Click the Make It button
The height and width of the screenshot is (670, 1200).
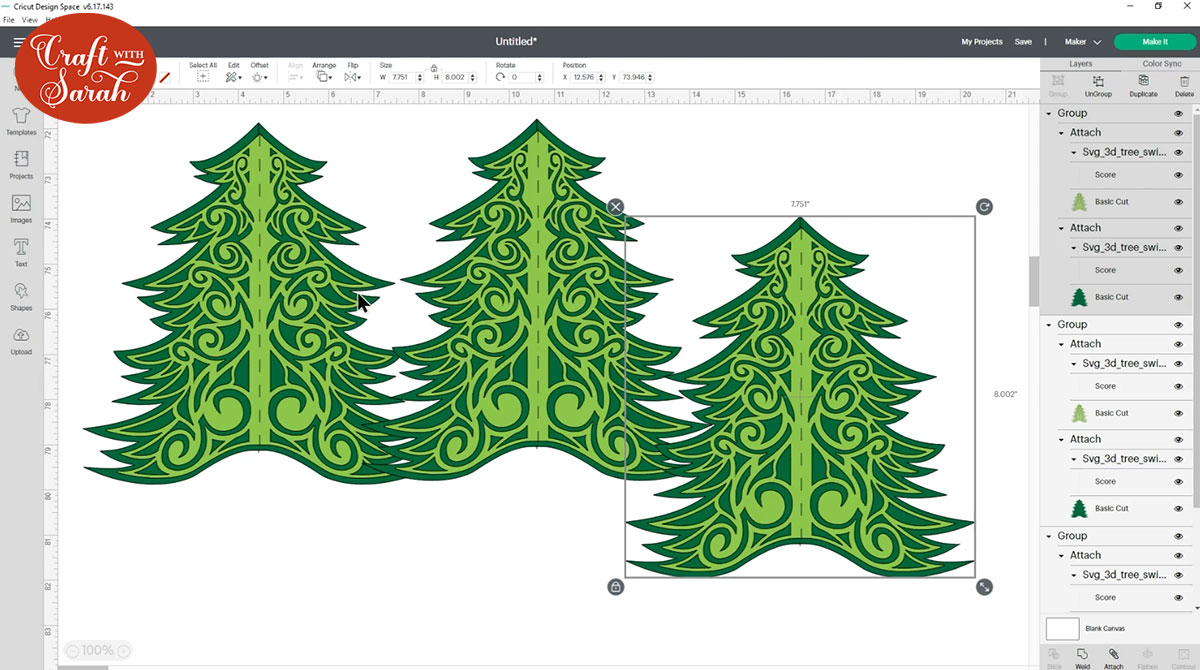click(1154, 41)
